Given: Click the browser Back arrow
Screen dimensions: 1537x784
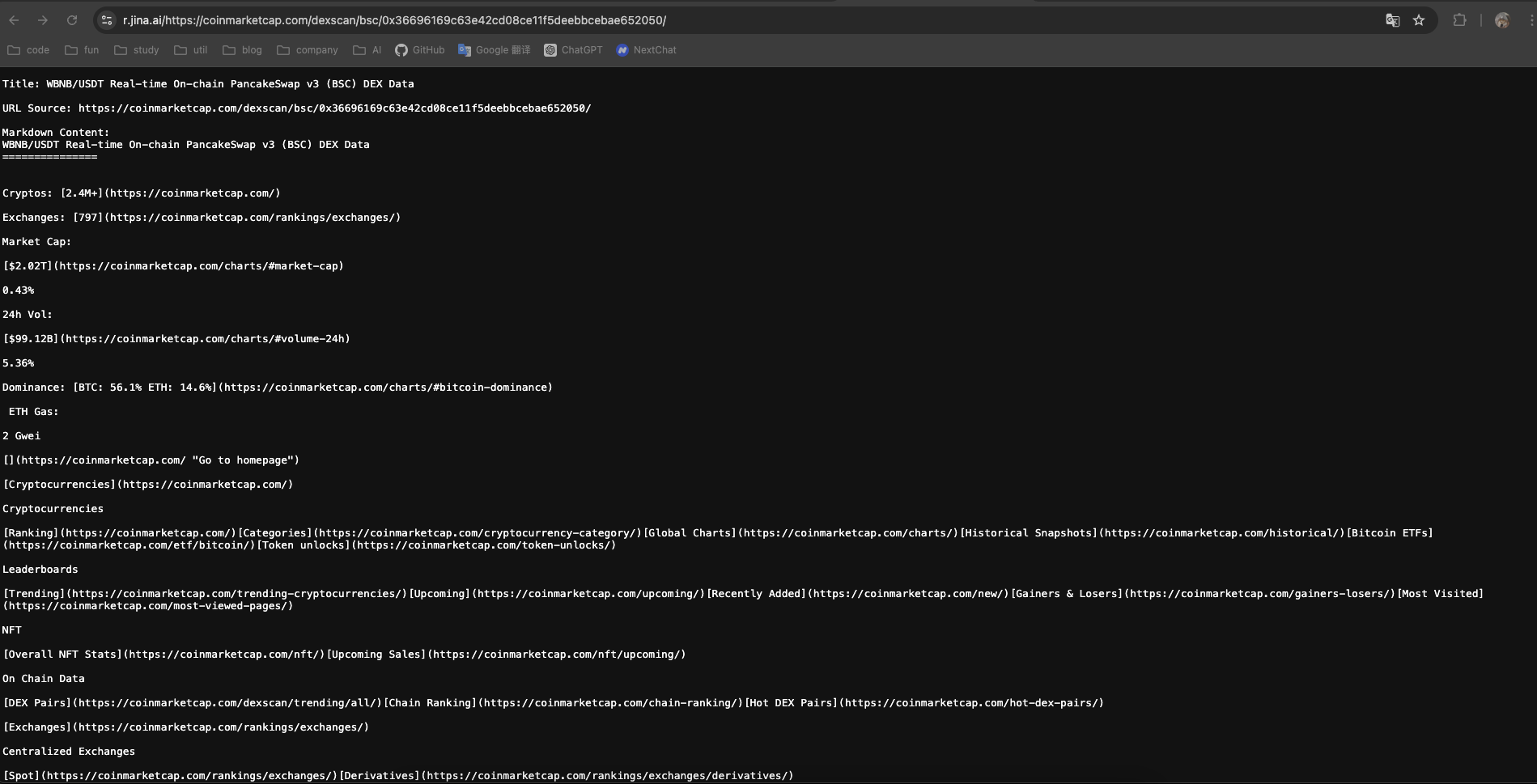Looking at the screenshot, I should 14,20.
